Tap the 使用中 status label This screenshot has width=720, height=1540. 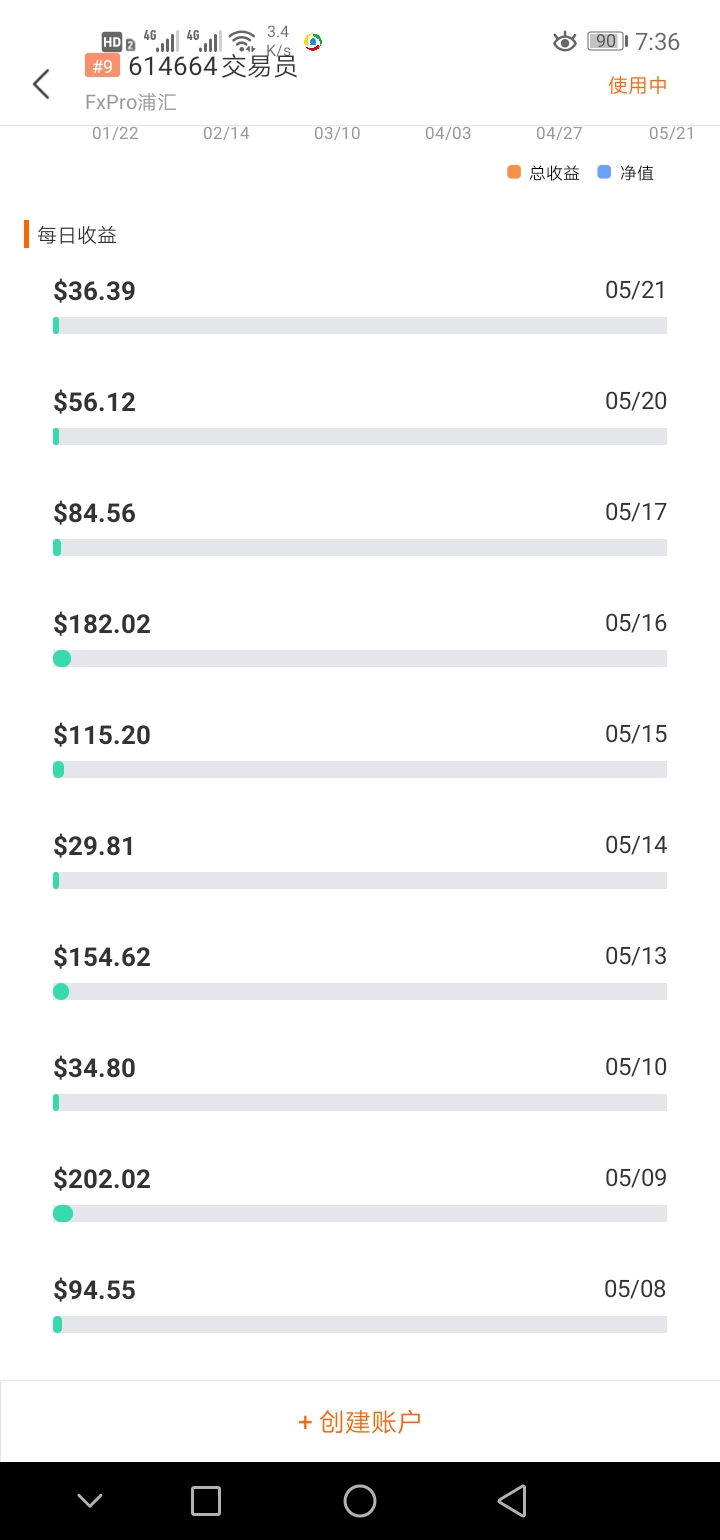click(x=637, y=85)
